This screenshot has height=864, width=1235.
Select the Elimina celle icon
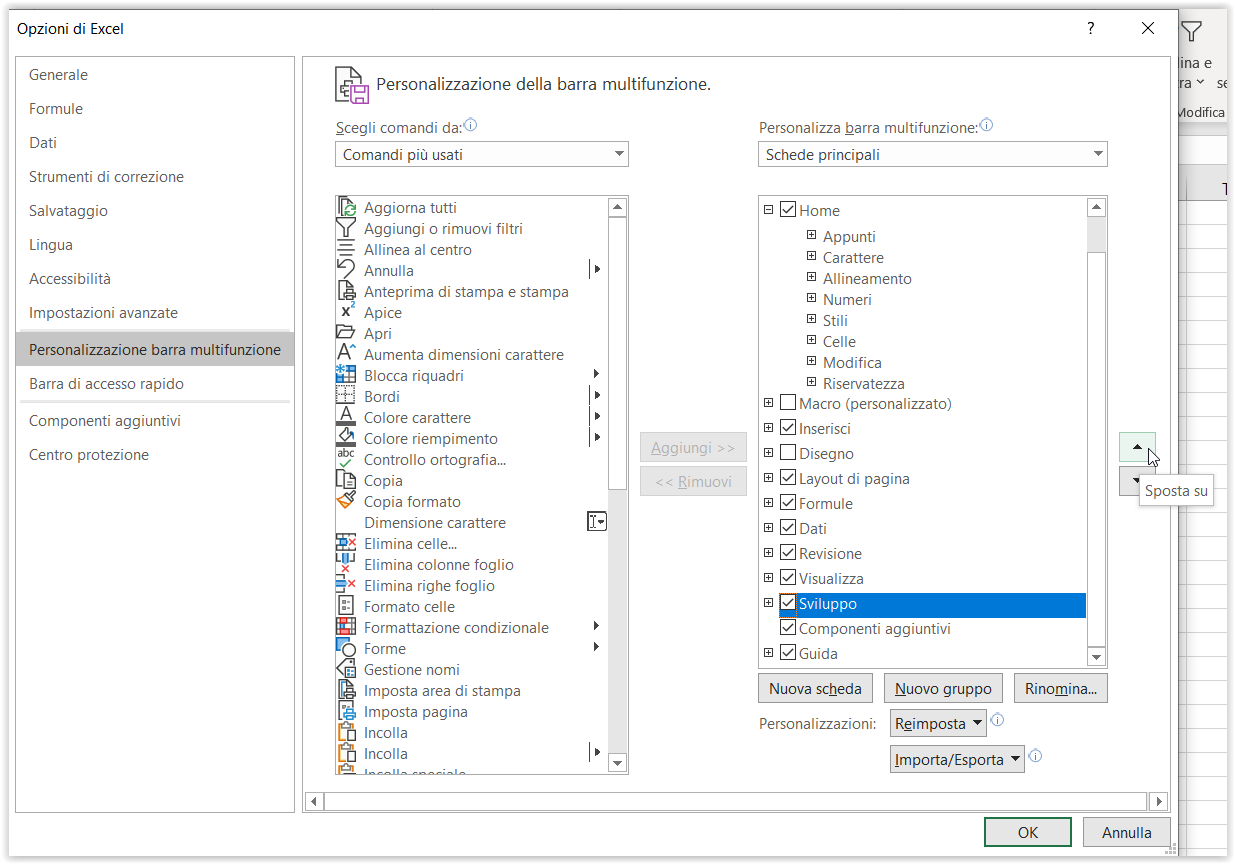[x=346, y=543]
